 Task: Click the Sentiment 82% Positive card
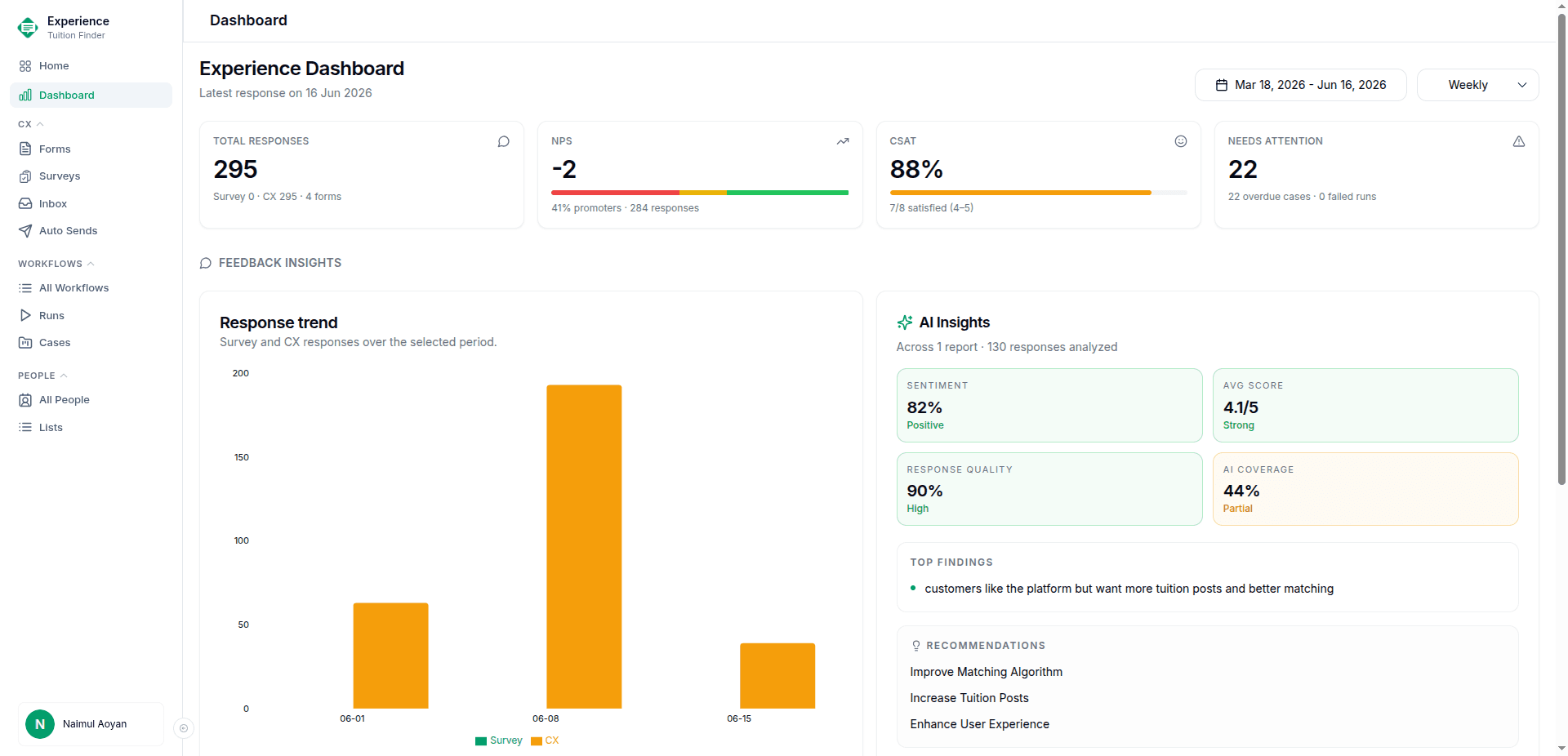(1049, 406)
